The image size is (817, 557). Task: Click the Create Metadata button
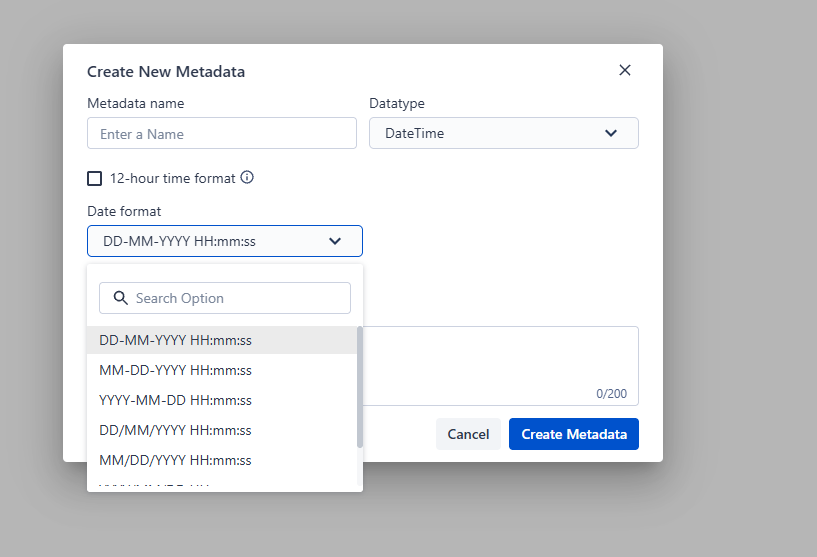pos(574,434)
